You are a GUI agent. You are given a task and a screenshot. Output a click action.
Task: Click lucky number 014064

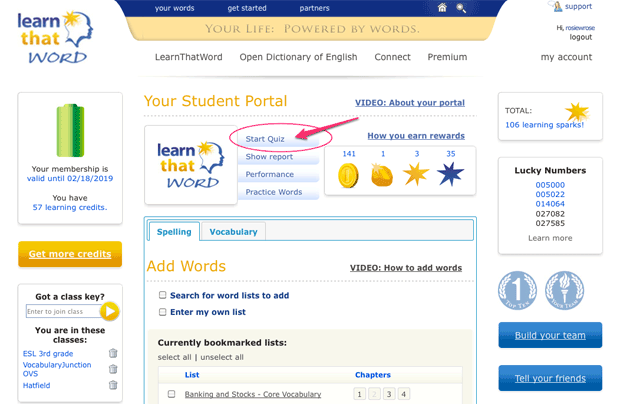click(x=550, y=204)
